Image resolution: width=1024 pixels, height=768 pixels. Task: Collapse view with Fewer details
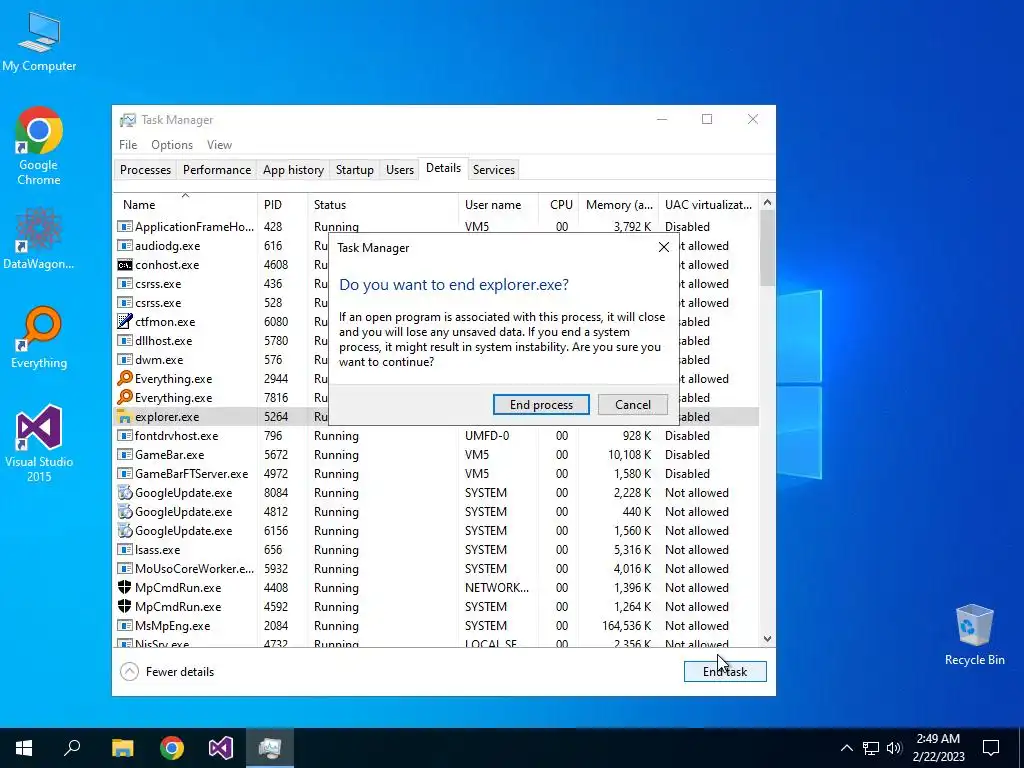tap(167, 671)
